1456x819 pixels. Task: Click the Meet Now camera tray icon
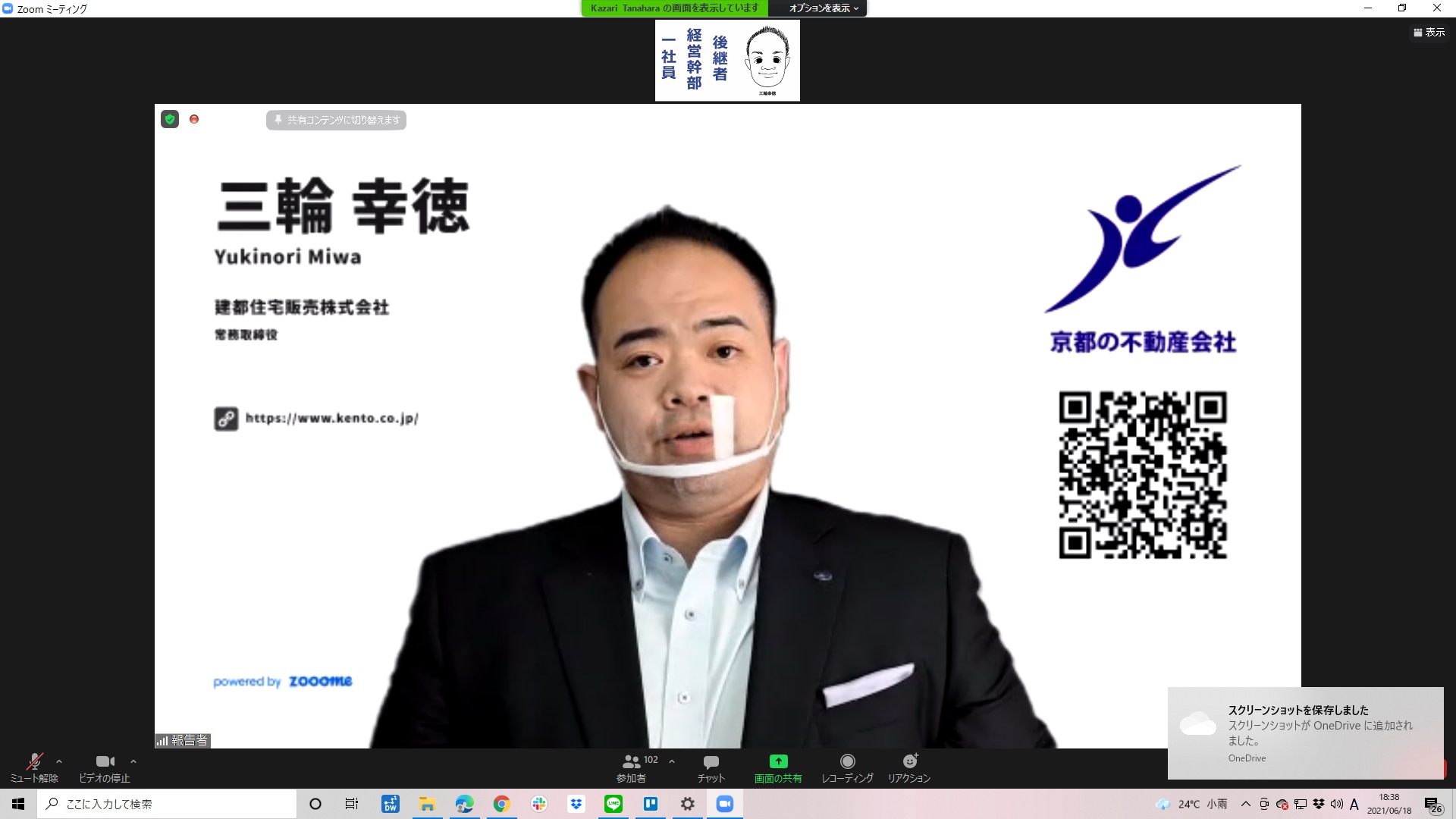coord(1264,804)
